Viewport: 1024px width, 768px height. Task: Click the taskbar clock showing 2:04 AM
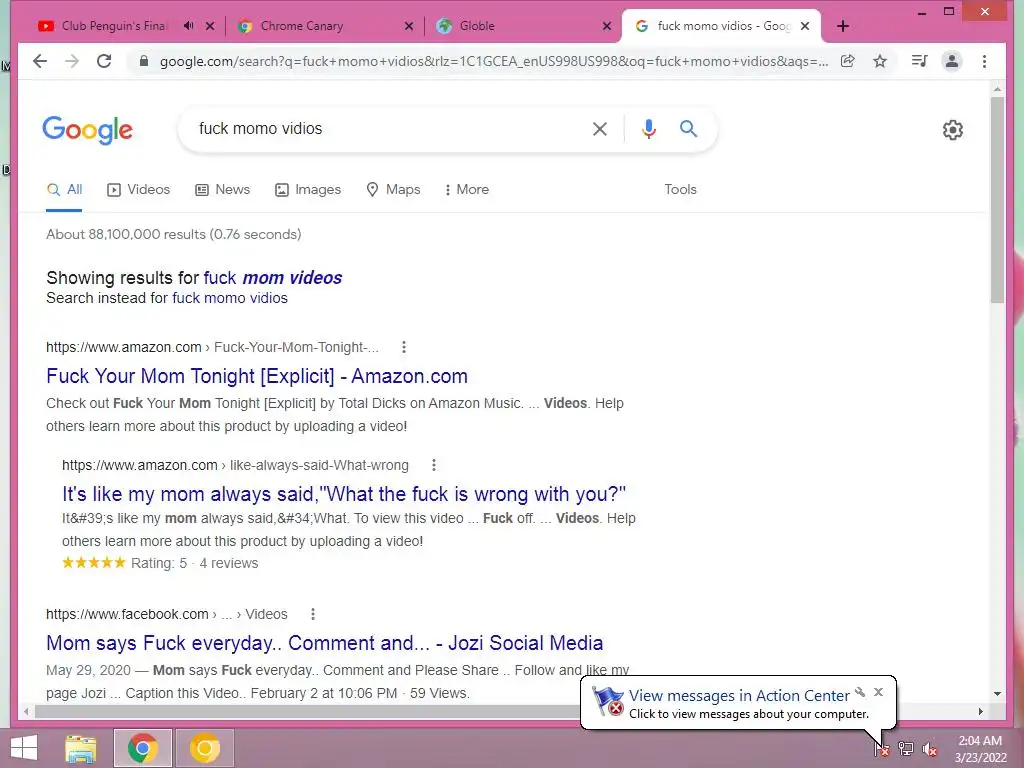[980, 749]
